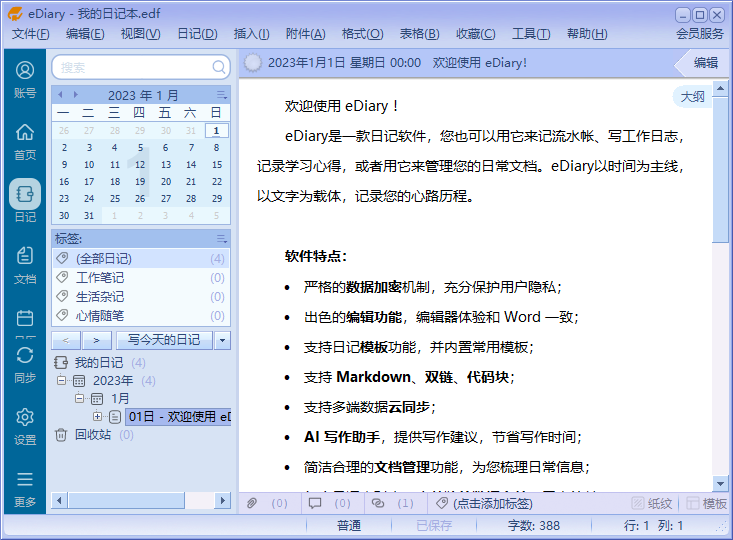Go to previous month in calendar
Viewport: 733px width, 540px height.
(60, 95)
